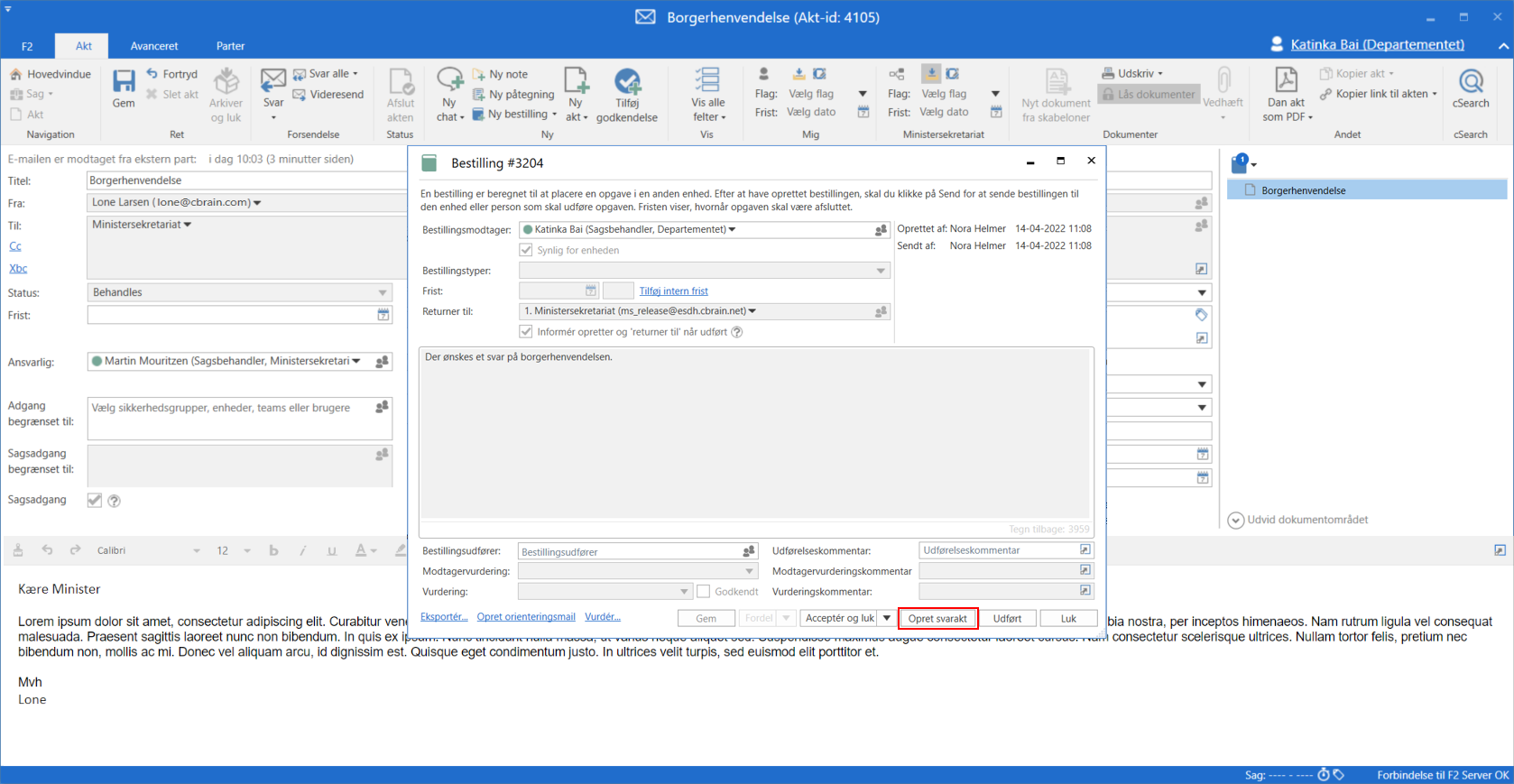Underline text in editor toolbar
This screenshot has width=1514, height=784.
tap(332, 550)
